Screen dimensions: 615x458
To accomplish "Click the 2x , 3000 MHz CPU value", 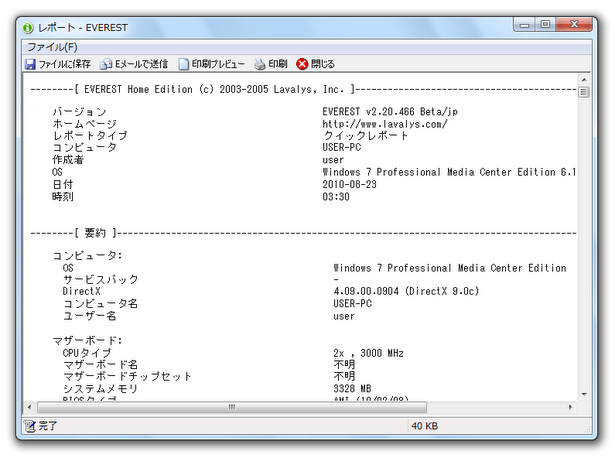I will [368, 353].
